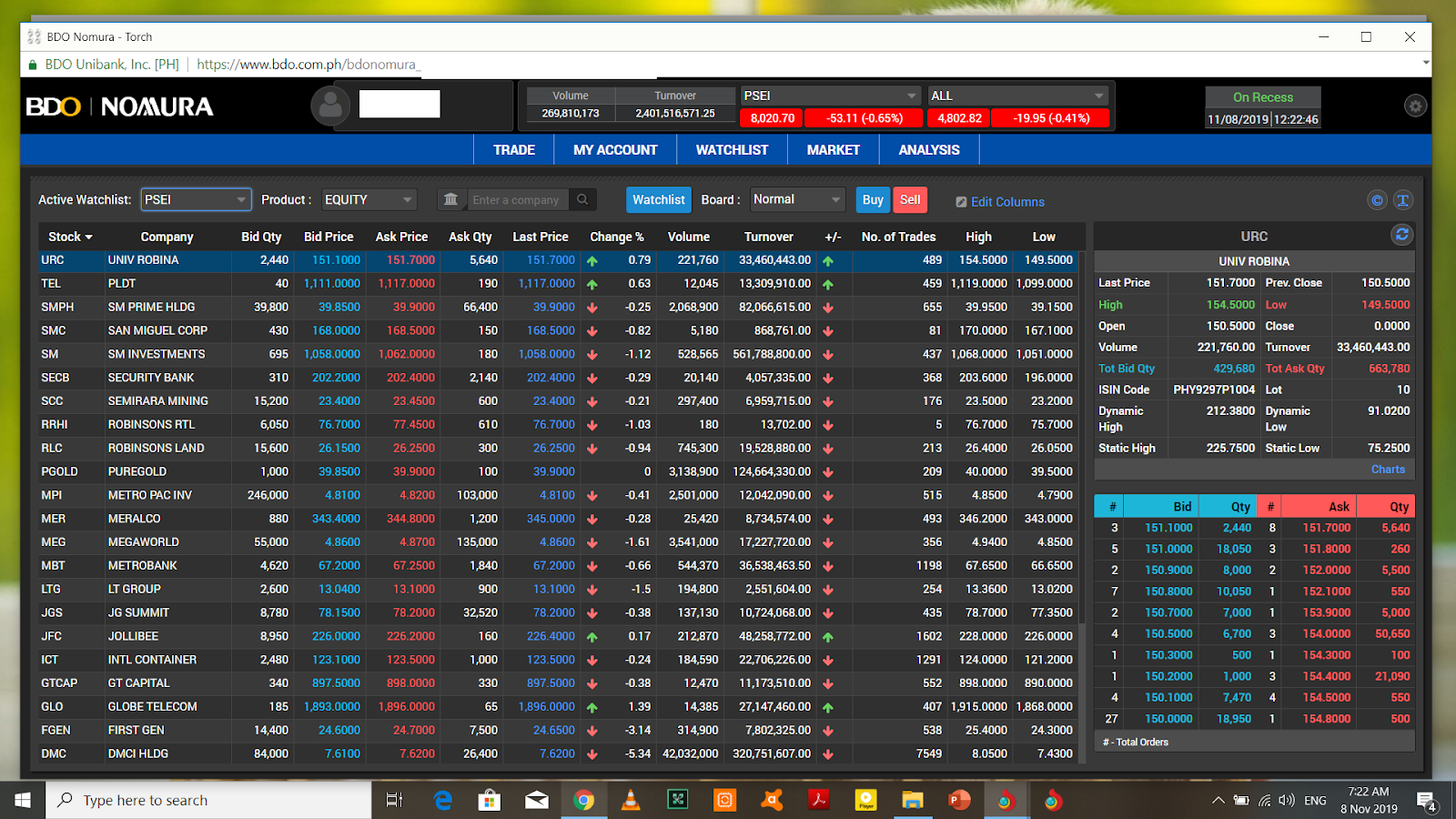This screenshot has width=1456, height=819.
Task: Refresh the URC quote panel
Action: [x=1403, y=235]
